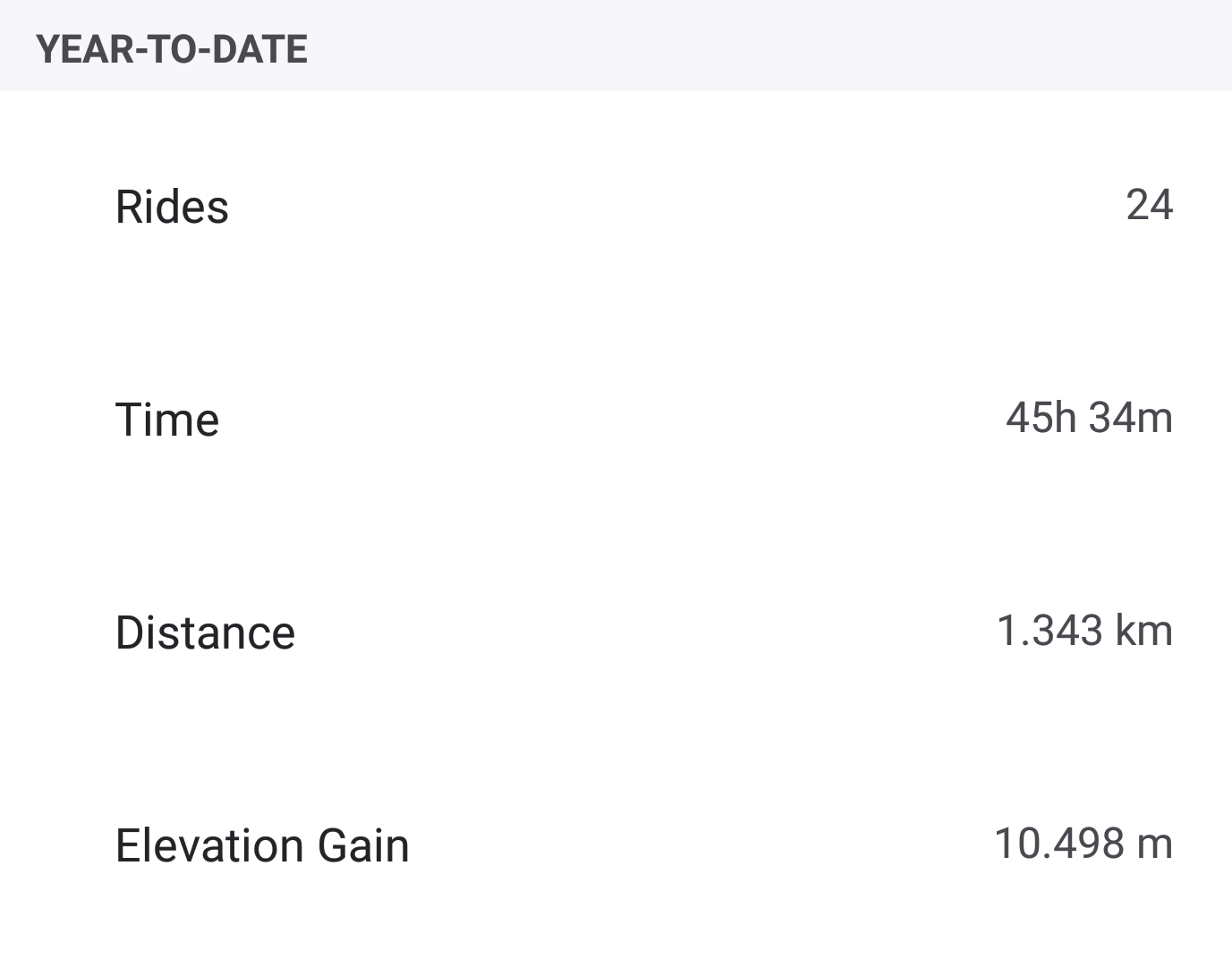Click the digit 2 in rides count
Image resolution: width=1232 pixels, height=976 pixels.
click(x=1137, y=205)
